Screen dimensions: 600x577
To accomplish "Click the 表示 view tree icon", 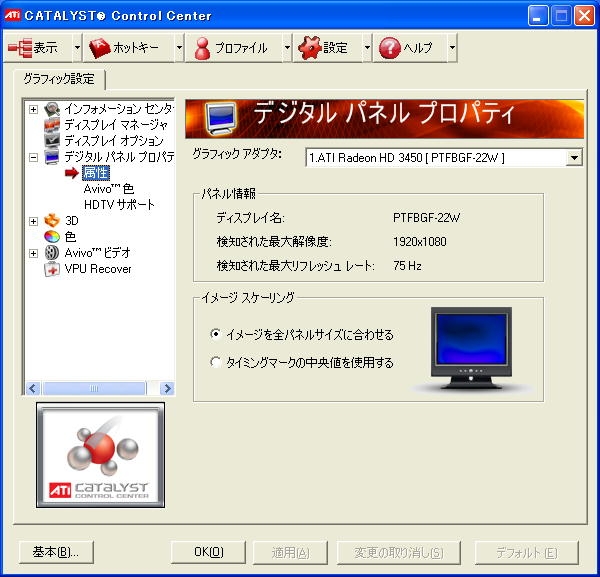I will [x=20, y=48].
